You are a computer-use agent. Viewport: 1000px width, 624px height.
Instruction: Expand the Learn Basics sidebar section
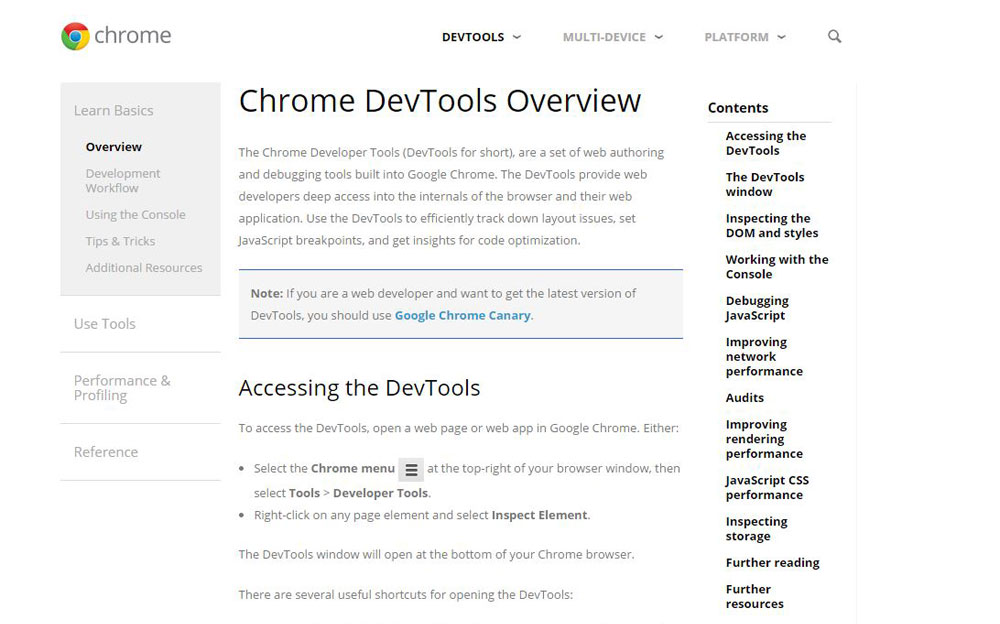click(114, 110)
